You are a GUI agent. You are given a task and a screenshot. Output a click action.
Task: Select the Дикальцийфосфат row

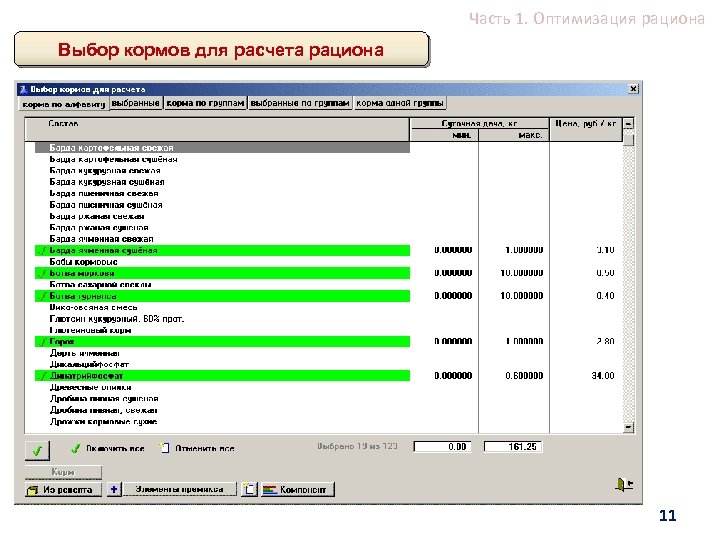pyautogui.click(x=222, y=365)
